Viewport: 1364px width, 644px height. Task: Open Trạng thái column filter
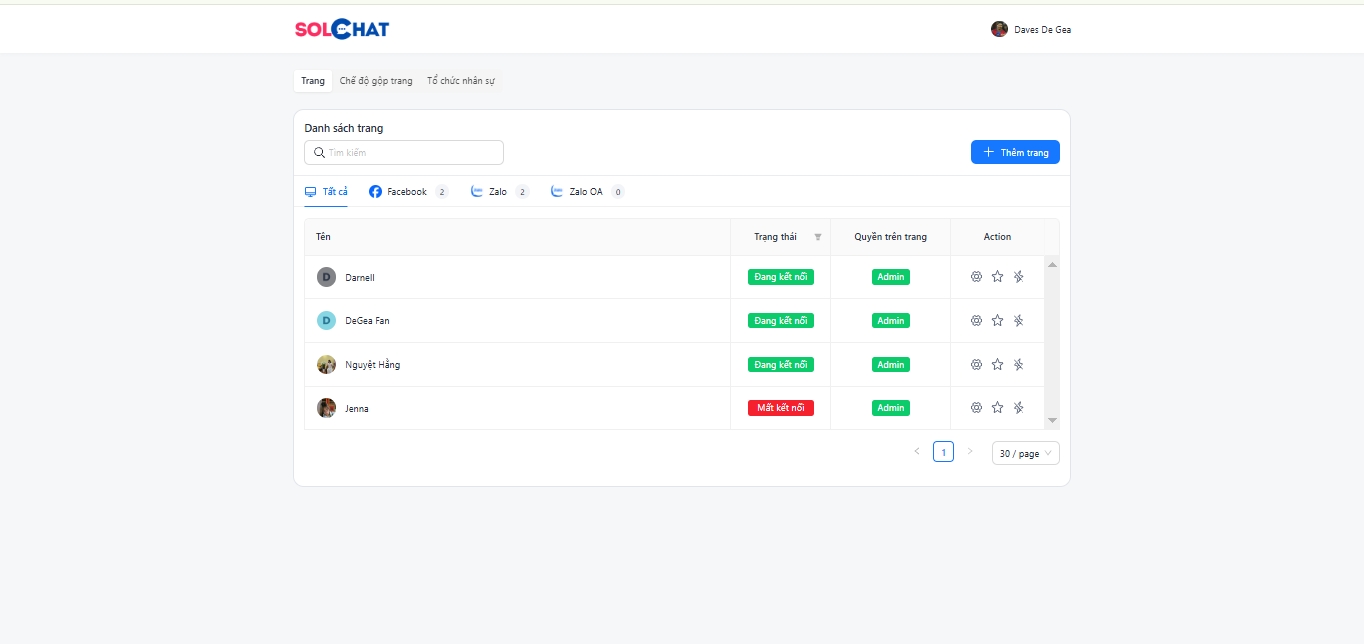pyautogui.click(x=817, y=237)
